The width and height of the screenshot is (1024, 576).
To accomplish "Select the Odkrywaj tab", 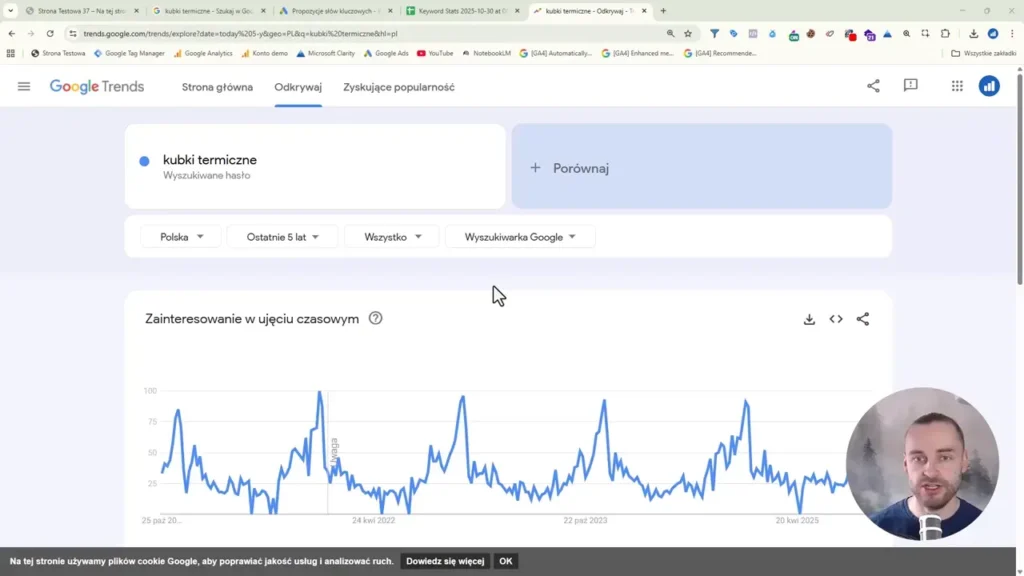I will (x=298, y=87).
